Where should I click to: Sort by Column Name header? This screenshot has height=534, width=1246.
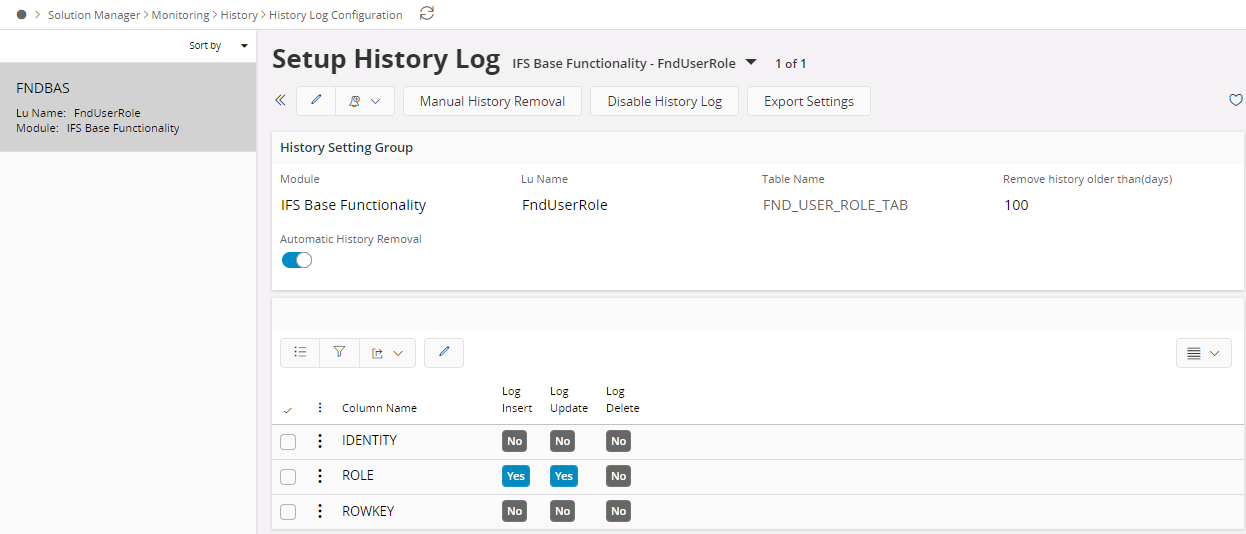(379, 408)
